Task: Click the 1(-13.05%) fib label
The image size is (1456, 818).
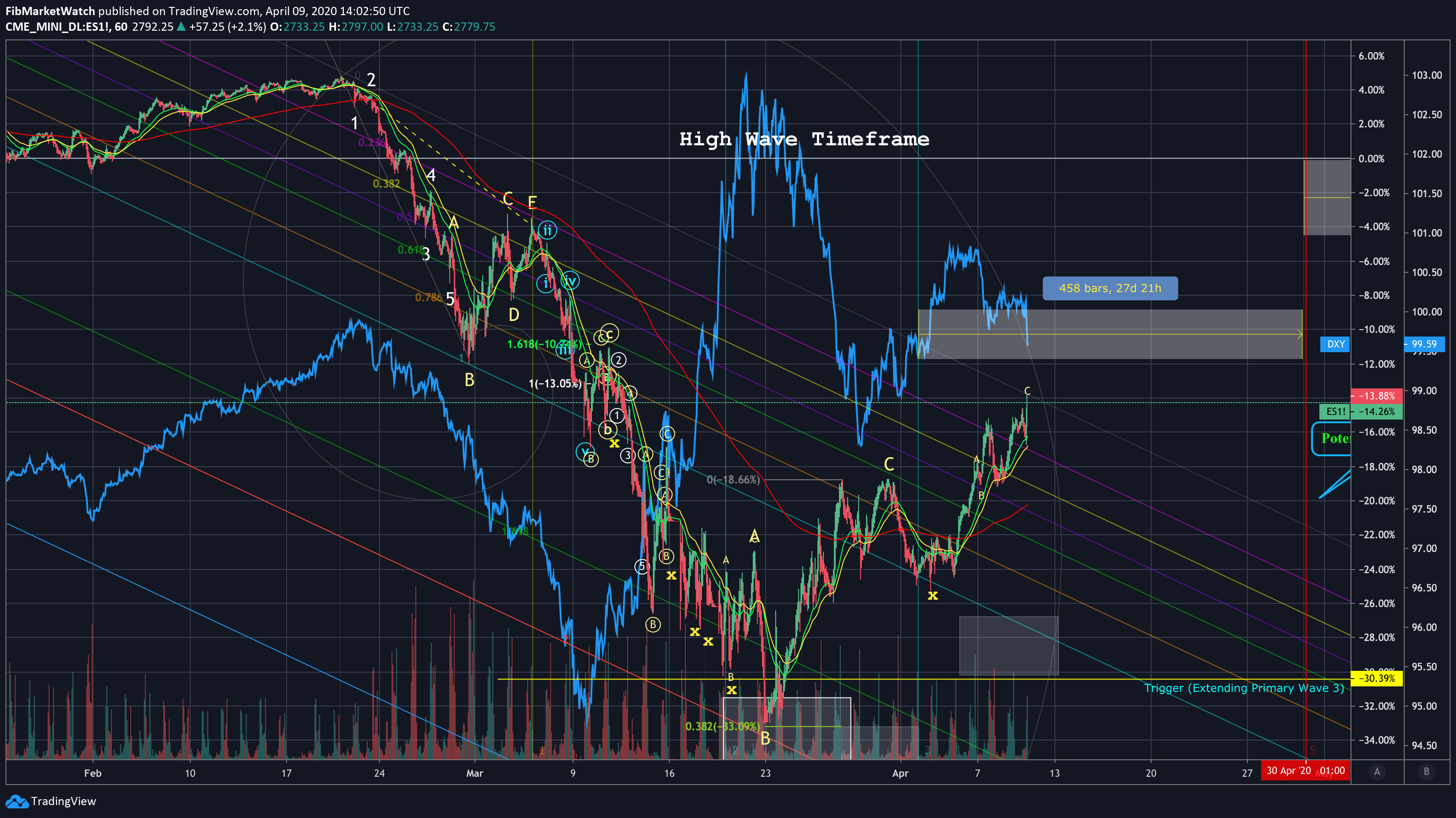Action: (555, 384)
